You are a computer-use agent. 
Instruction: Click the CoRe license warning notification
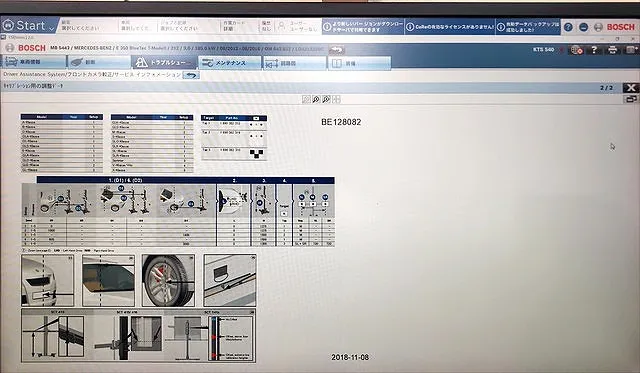click(x=450, y=27)
